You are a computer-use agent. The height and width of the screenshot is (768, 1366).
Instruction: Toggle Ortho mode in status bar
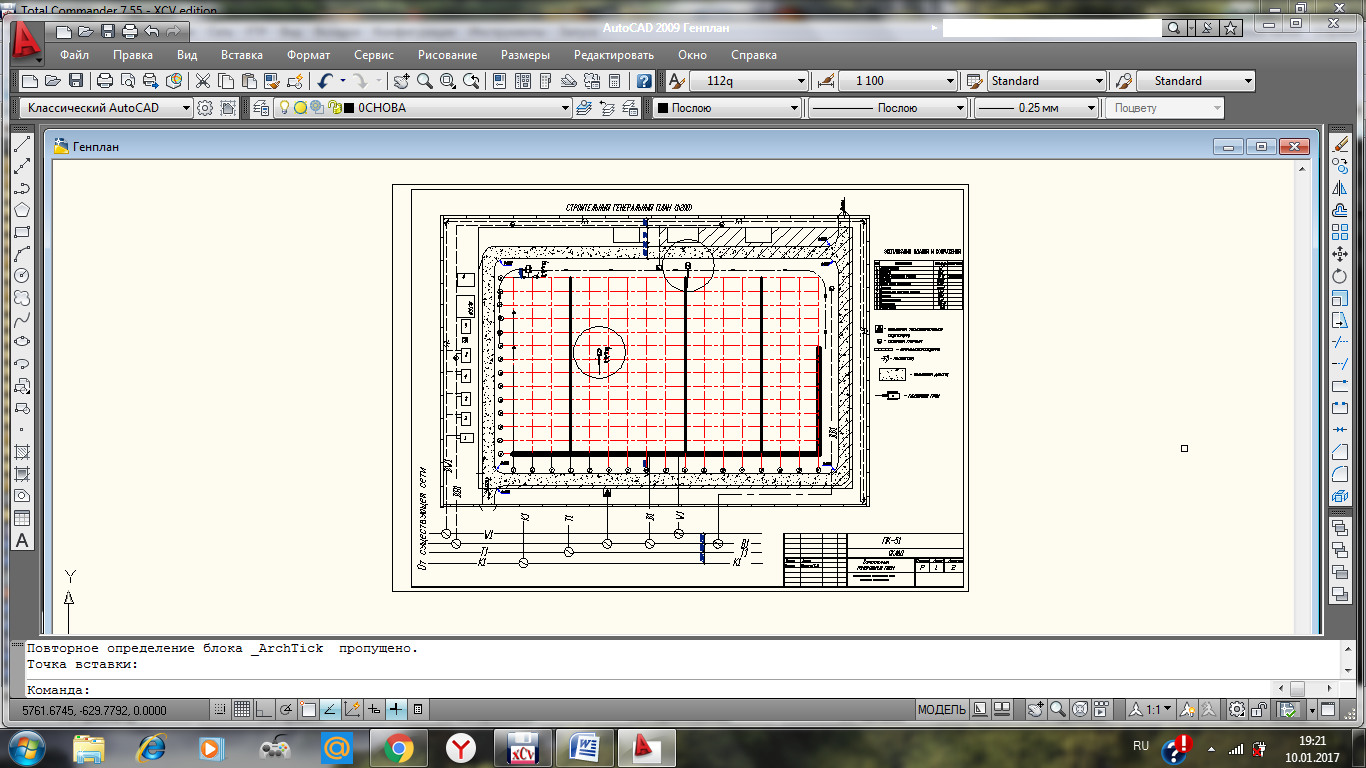pos(263,709)
